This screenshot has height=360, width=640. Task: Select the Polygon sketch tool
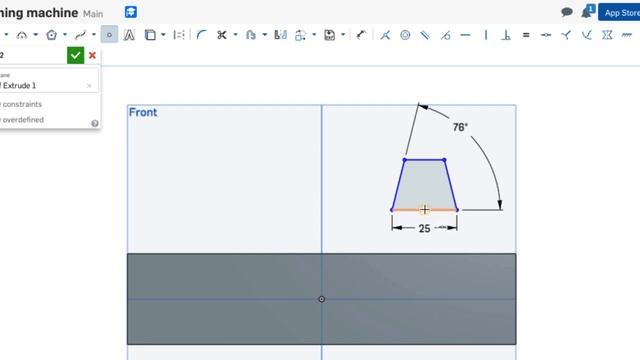(x=51, y=35)
